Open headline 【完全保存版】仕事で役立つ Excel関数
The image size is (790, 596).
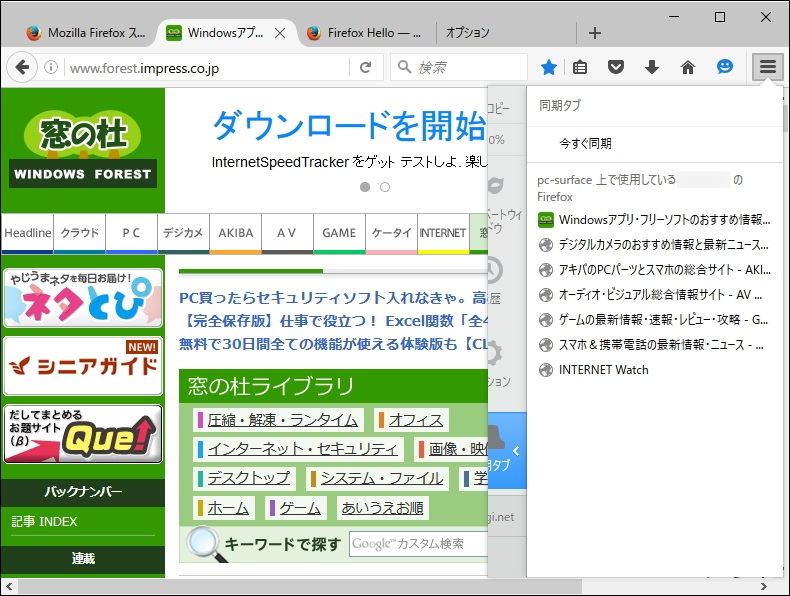(333, 321)
